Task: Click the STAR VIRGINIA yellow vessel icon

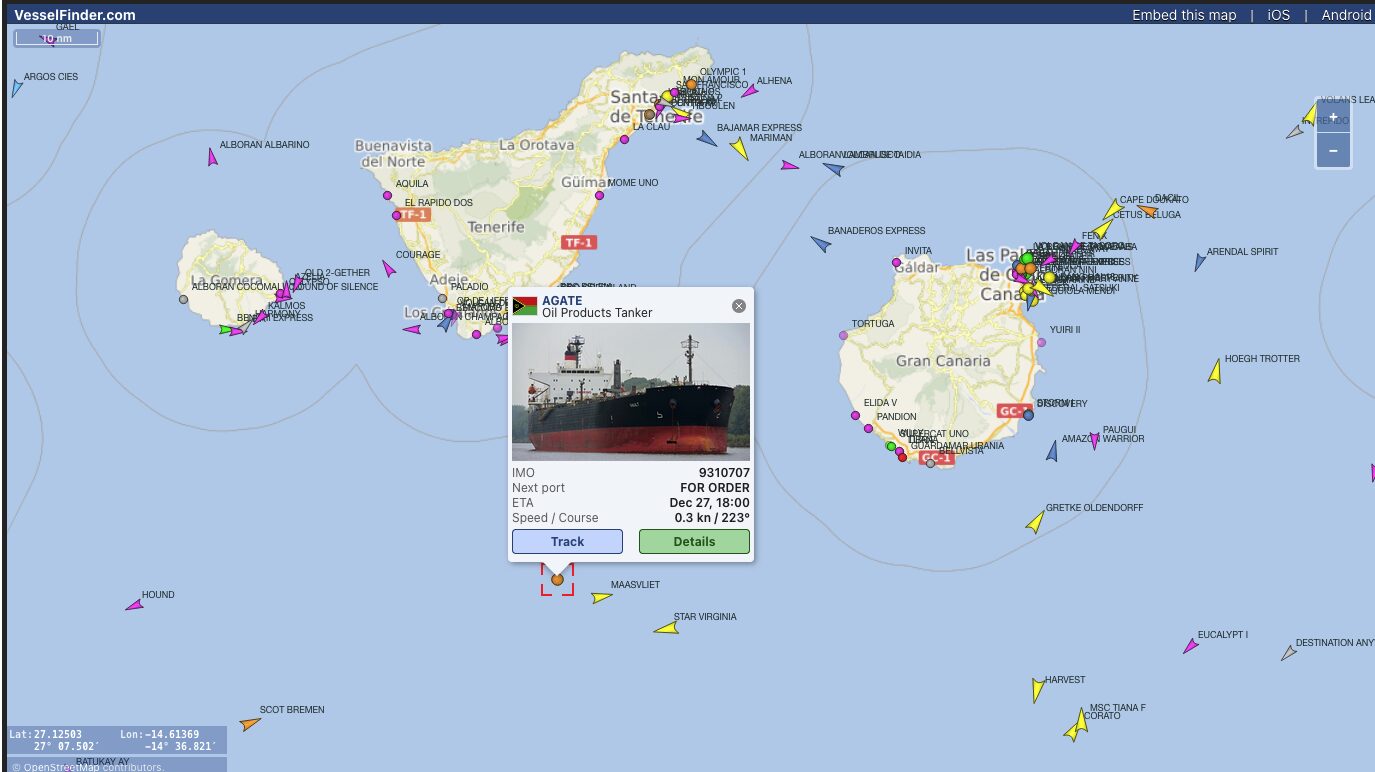Action: tap(667, 628)
